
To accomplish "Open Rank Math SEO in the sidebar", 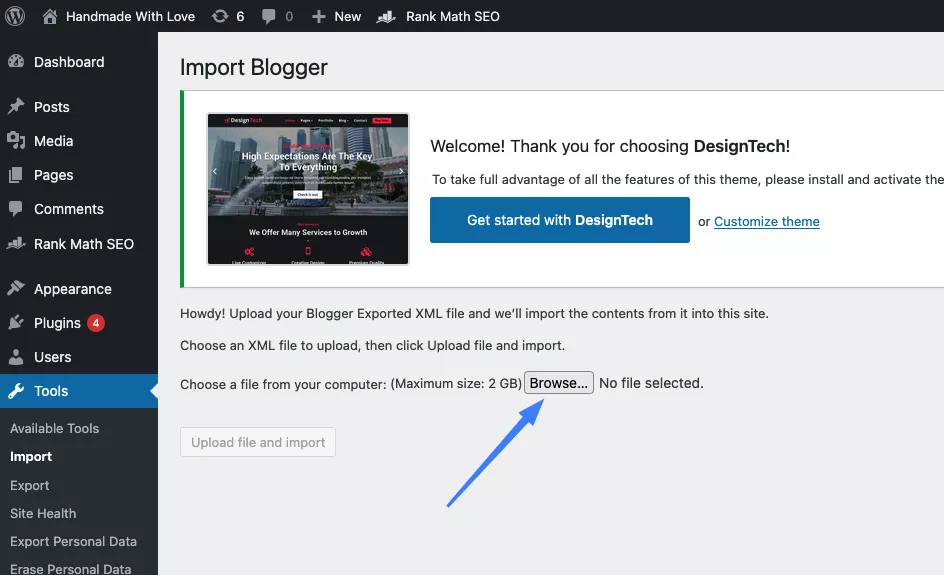I will click(x=84, y=244).
